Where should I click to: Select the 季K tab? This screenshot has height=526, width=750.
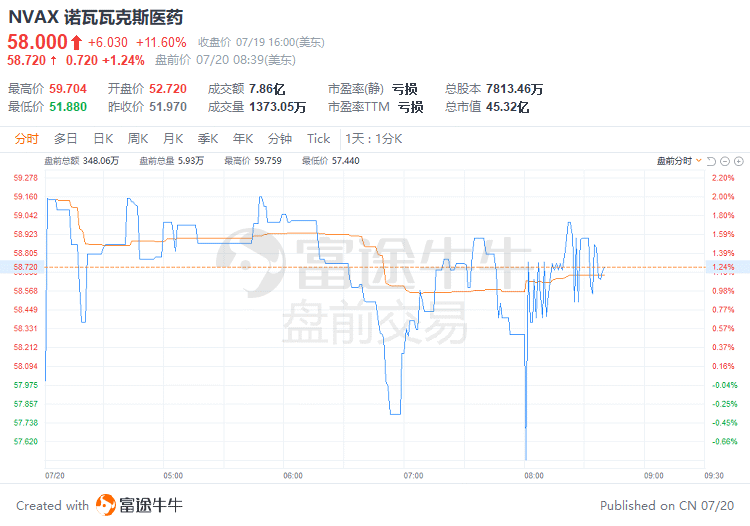point(208,139)
